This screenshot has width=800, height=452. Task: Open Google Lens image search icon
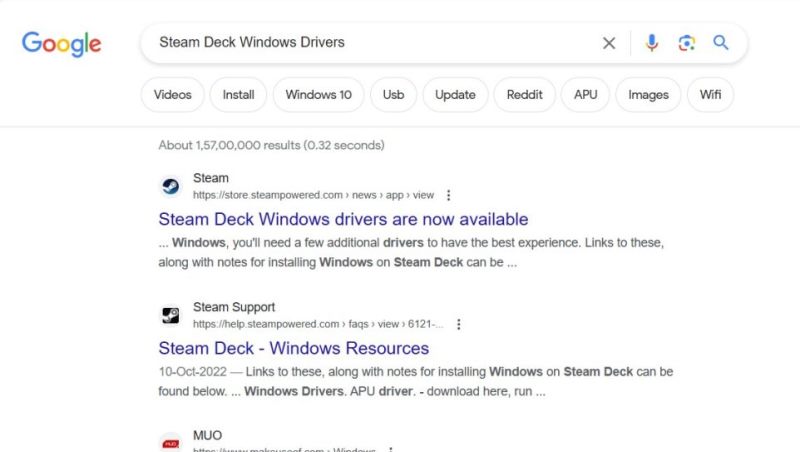[686, 43]
